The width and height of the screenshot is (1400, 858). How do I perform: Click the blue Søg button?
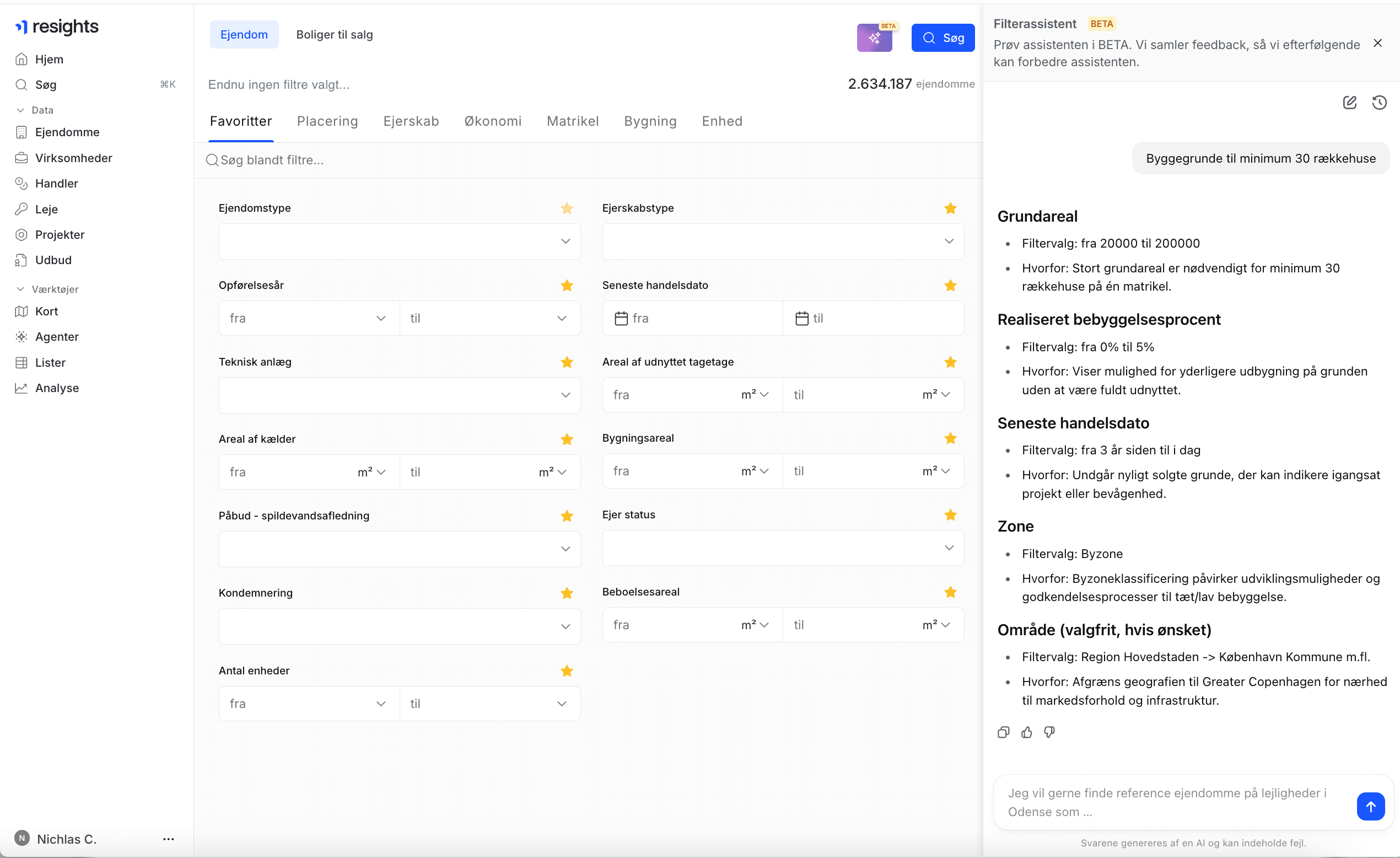(943, 38)
